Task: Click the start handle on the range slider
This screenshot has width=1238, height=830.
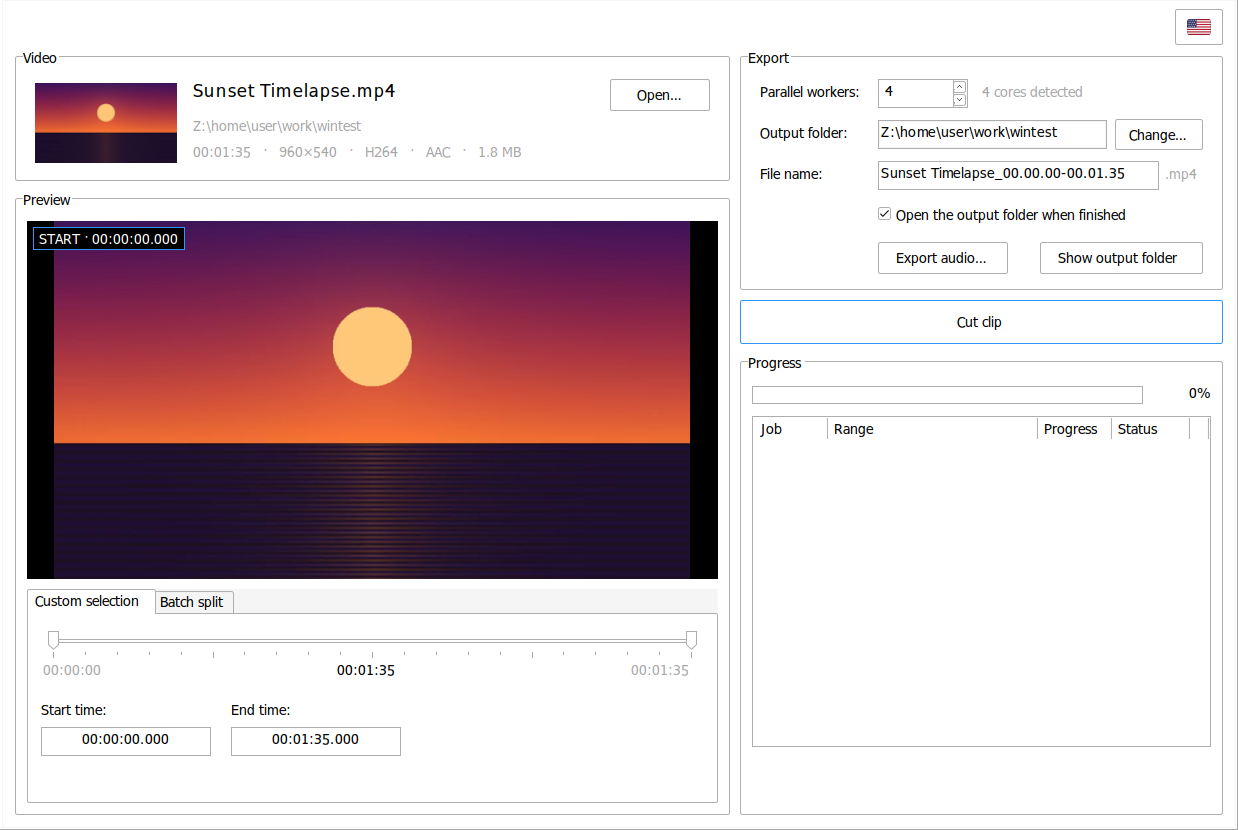Action: 54,640
